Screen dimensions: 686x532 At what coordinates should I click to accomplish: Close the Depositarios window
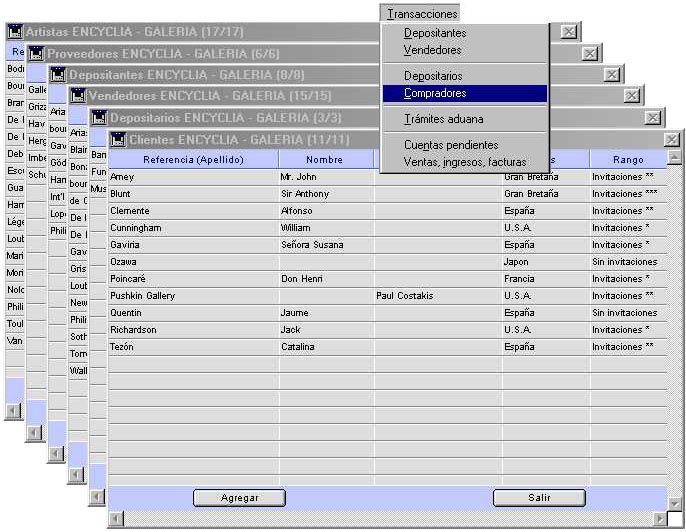click(x=653, y=117)
